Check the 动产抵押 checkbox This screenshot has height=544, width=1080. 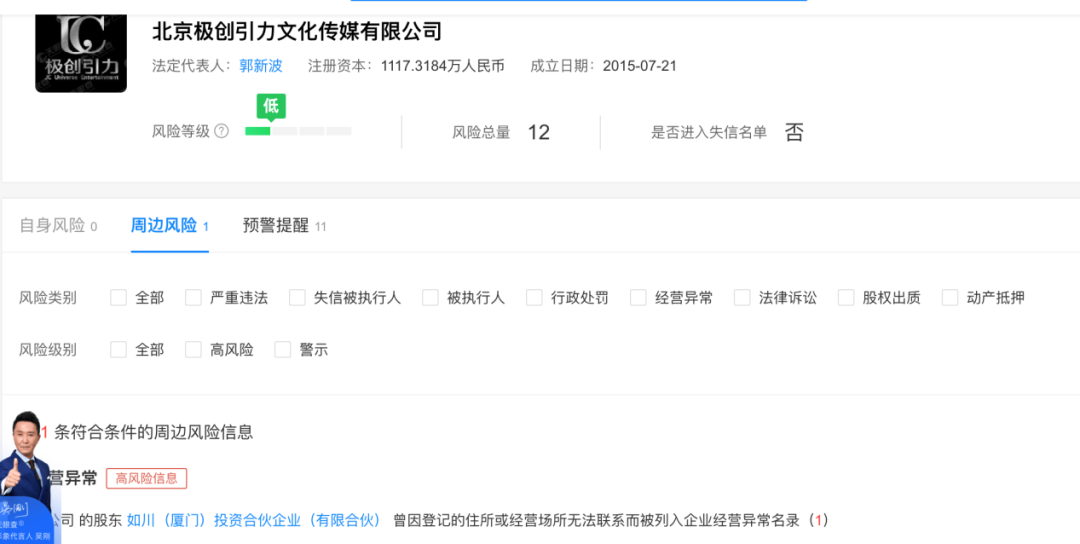click(951, 297)
